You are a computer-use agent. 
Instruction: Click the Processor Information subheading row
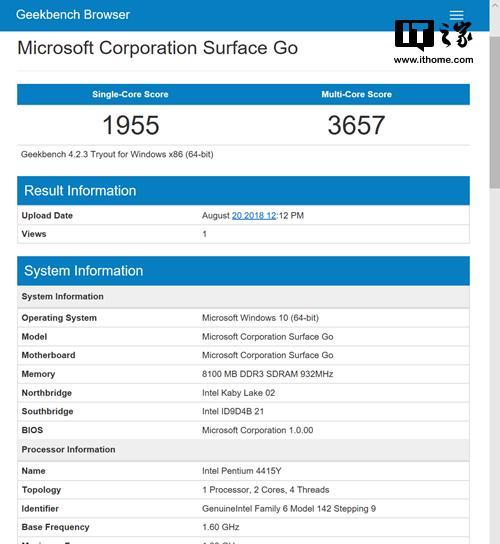243,449
